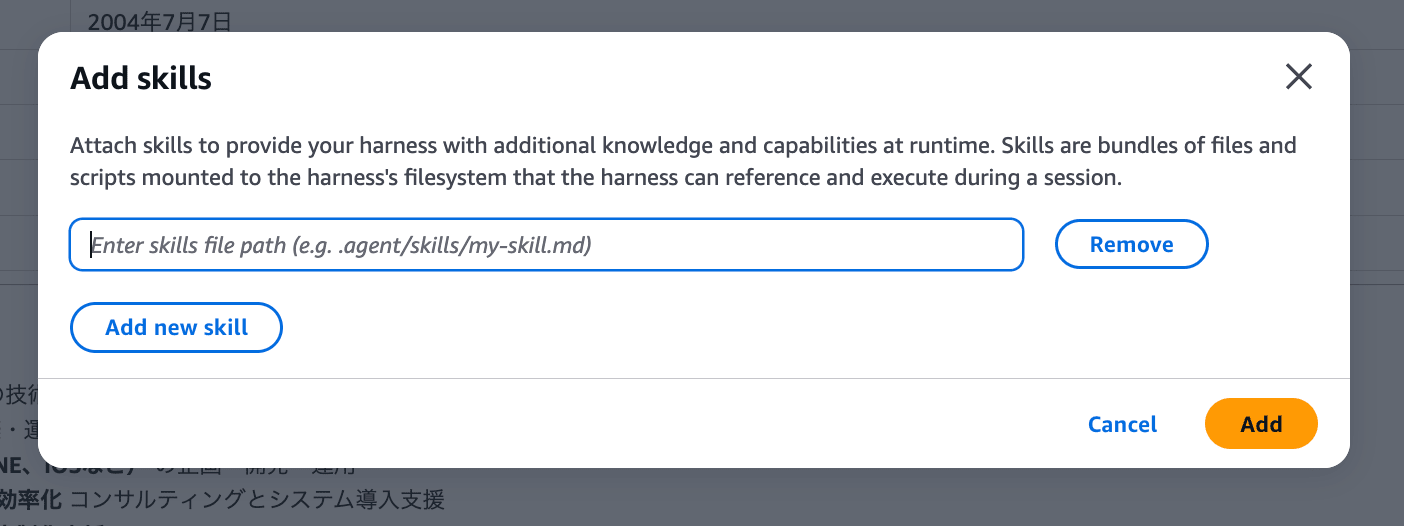Viewport: 1404px width, 526px height.
Task: Click the Remove pill button beside the input
Action: (1131, 245)
